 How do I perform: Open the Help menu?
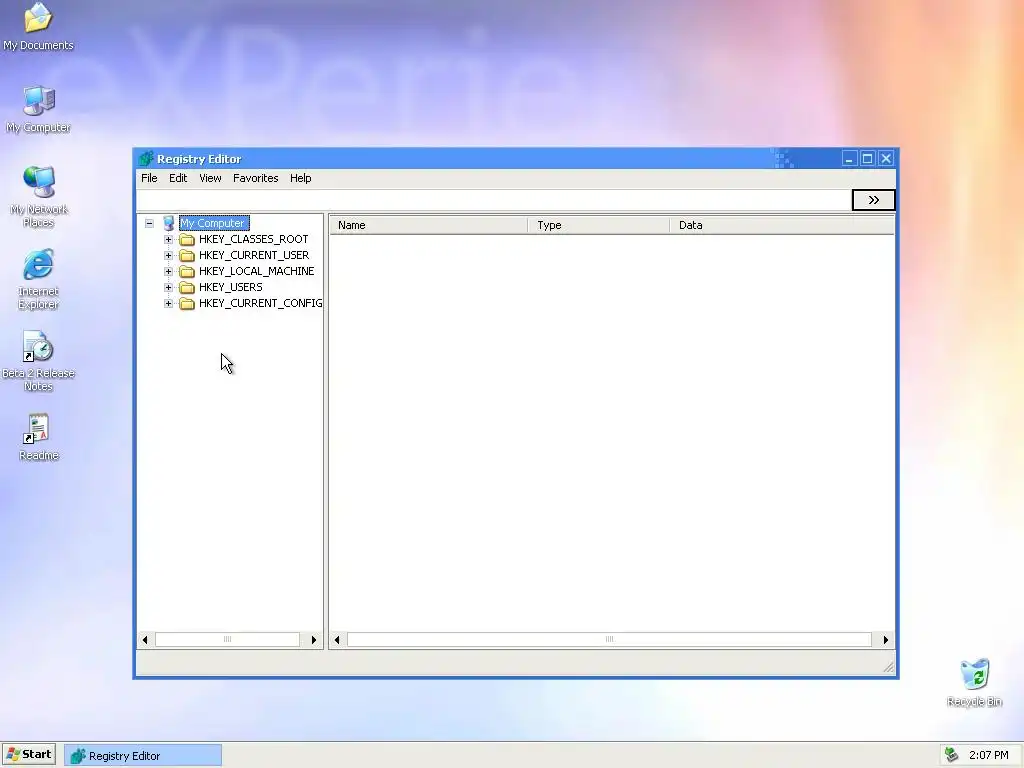300,178
